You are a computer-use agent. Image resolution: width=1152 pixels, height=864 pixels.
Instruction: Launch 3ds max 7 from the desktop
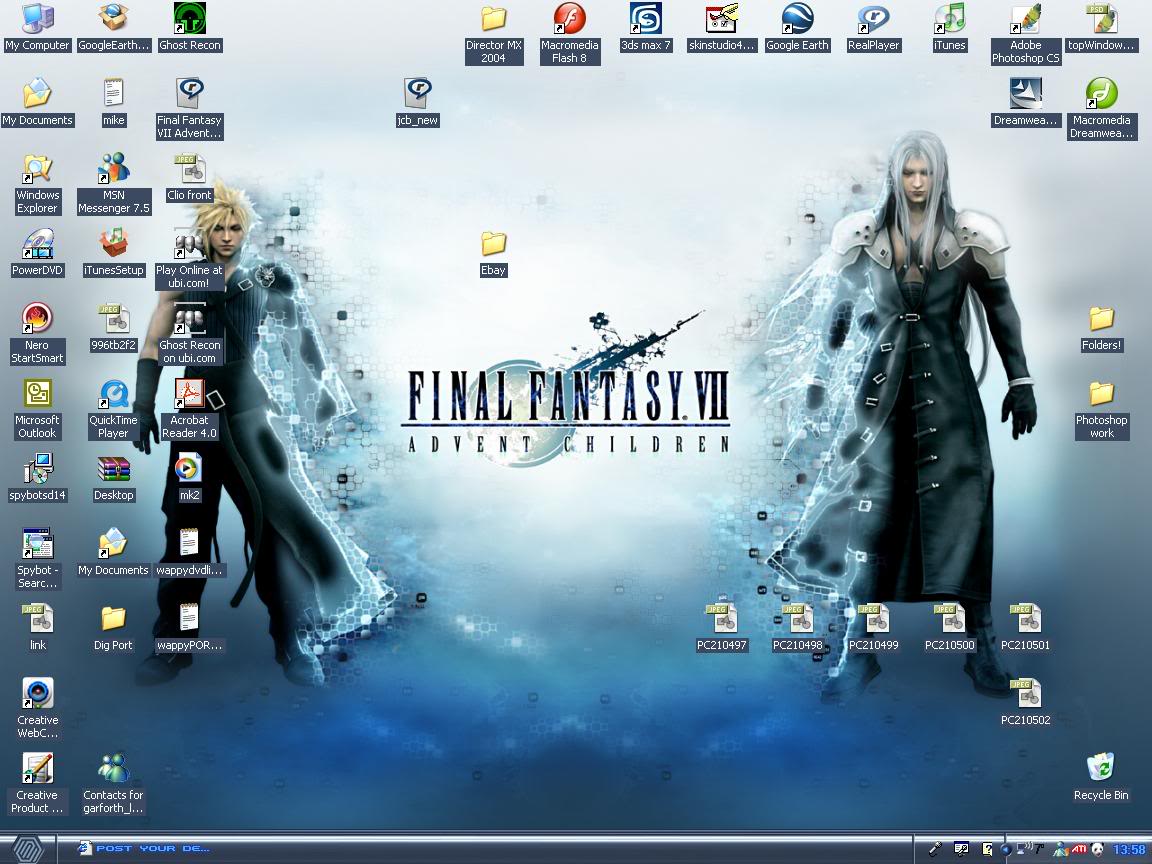pos(645,19)
